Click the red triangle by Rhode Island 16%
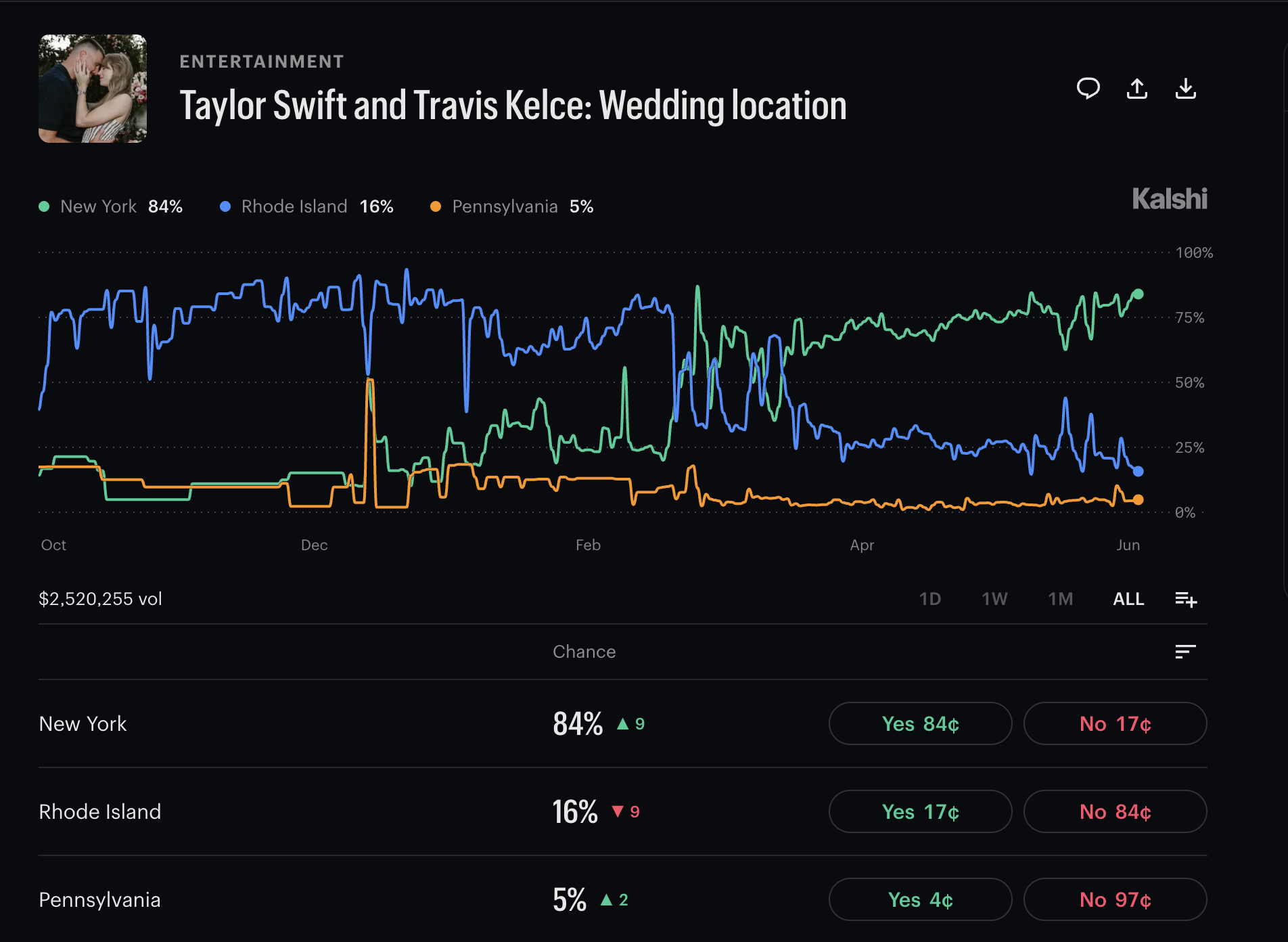 (618, 811)
